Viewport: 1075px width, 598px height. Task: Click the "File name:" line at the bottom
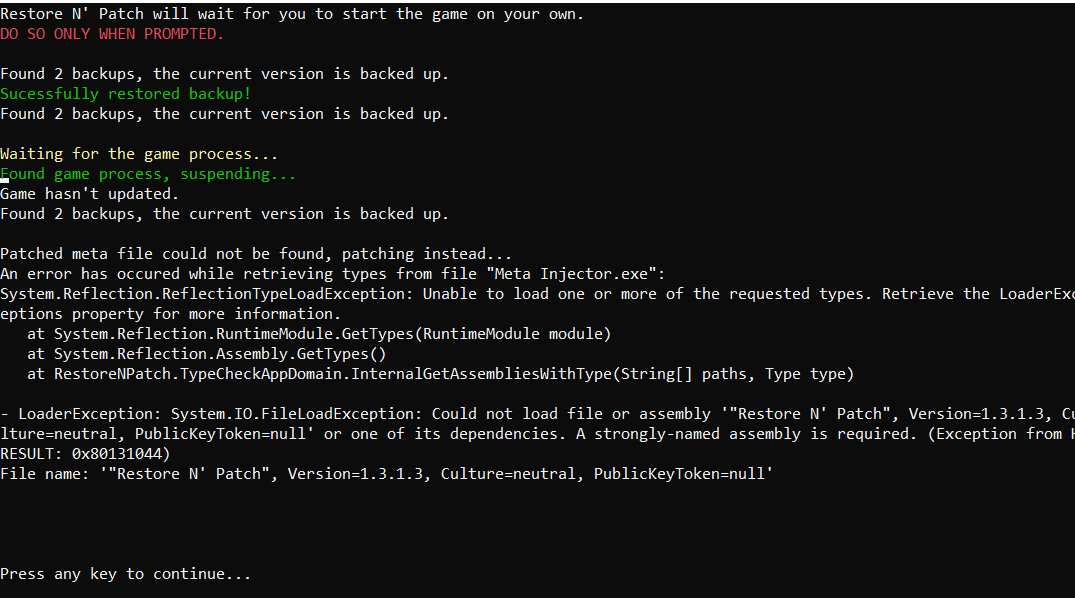pos(386,474)
